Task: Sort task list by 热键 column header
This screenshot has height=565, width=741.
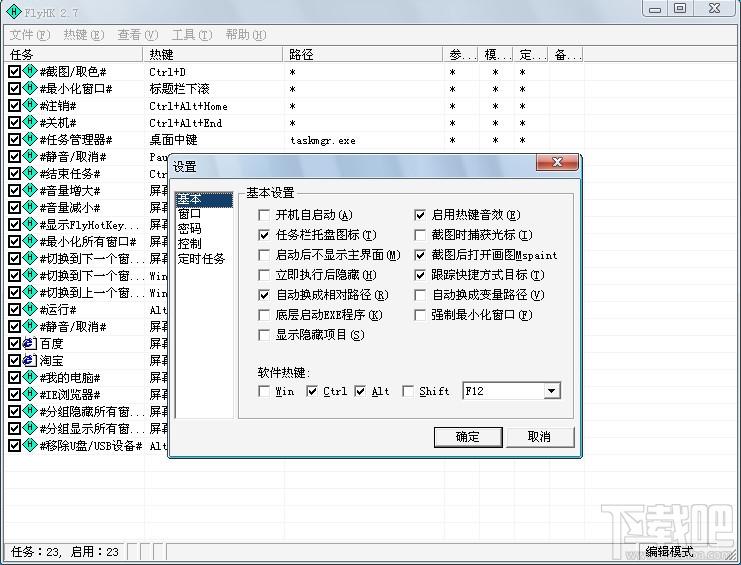Action: click(x=213, y=55)
